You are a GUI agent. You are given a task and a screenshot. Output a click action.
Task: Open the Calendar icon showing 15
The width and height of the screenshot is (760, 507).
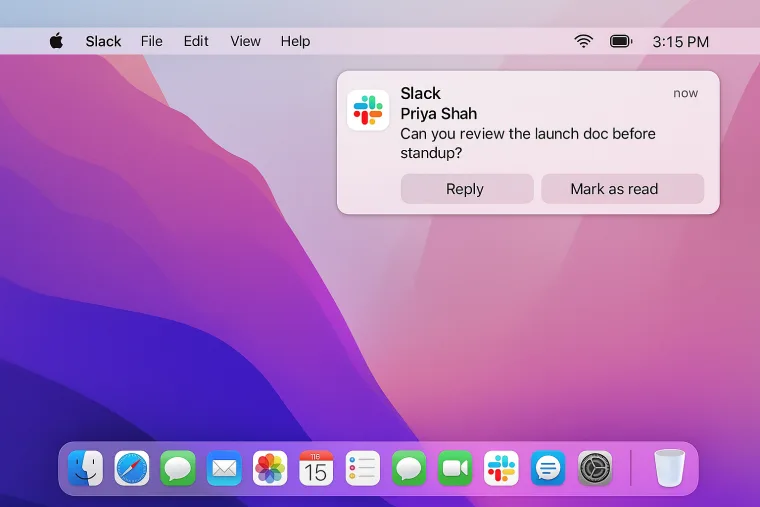[316, 468]
